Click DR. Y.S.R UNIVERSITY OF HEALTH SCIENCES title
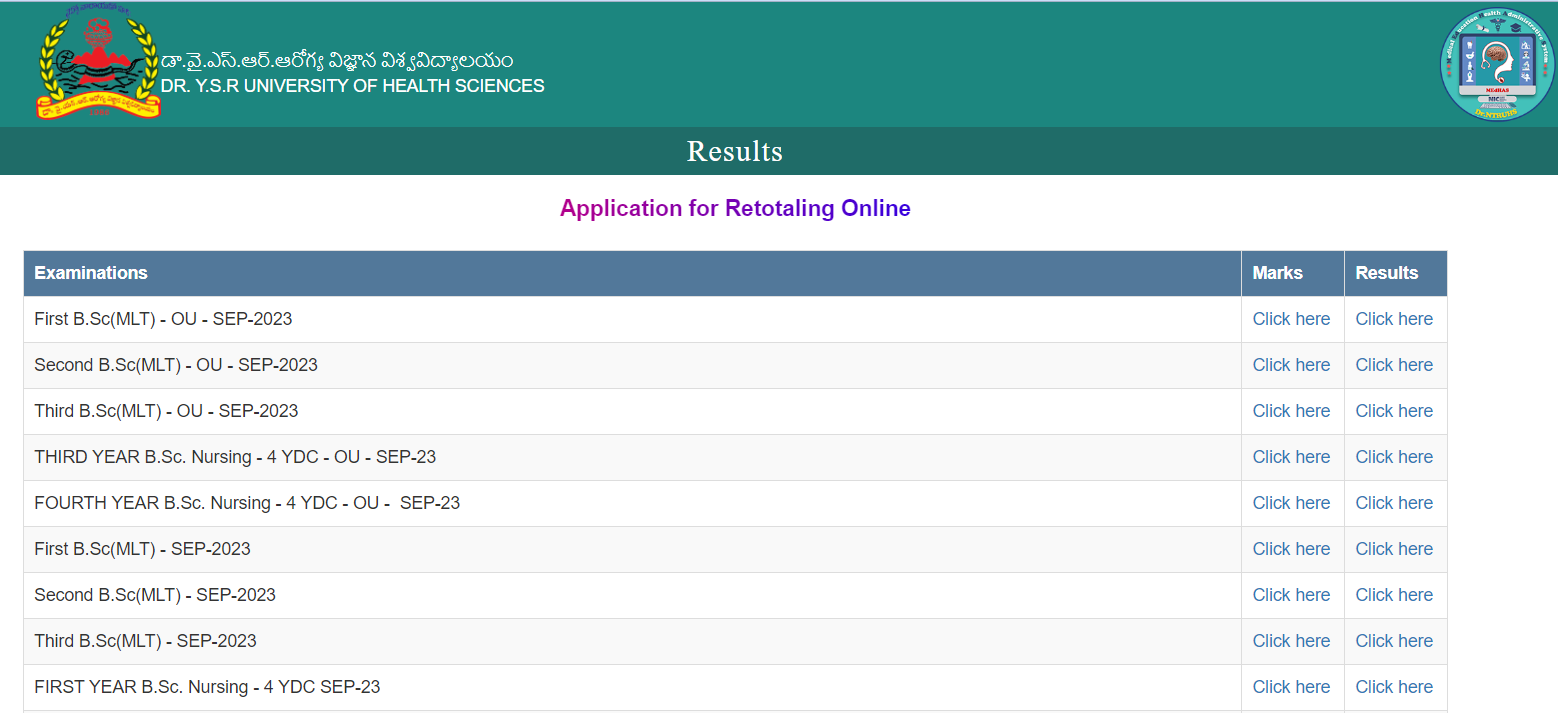The image size is (1558, 713). [x=353, y=86]
